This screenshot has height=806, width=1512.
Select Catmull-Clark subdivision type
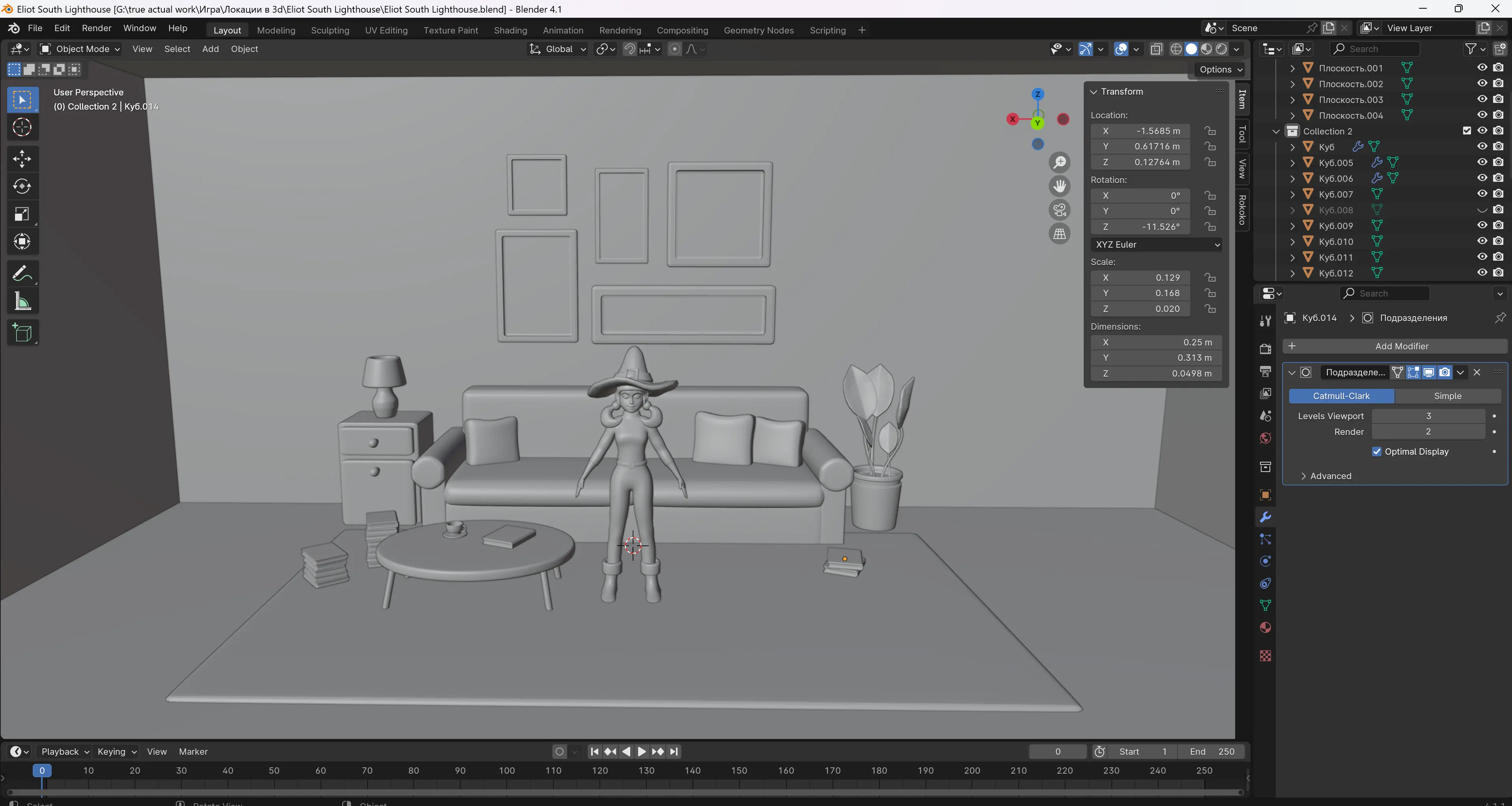click(x=1341, y=396)
